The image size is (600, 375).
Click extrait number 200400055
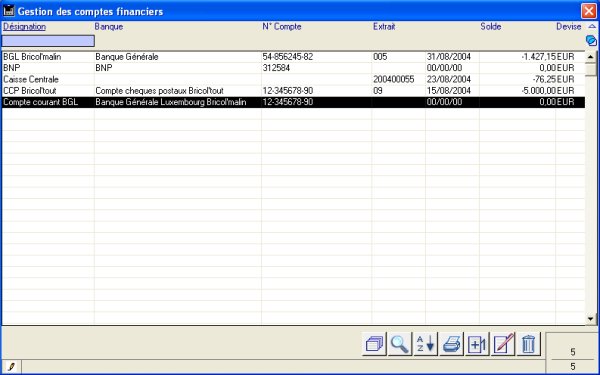click(394, 80)
